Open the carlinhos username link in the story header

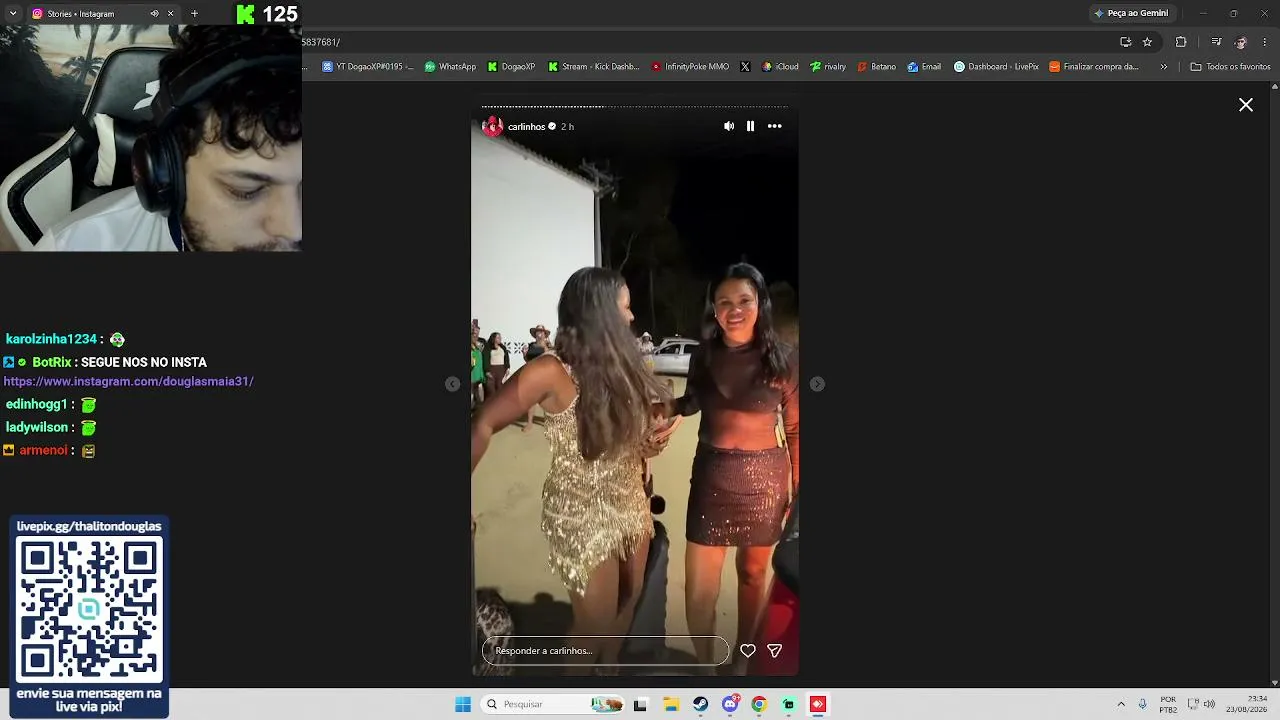coord(526,127)
